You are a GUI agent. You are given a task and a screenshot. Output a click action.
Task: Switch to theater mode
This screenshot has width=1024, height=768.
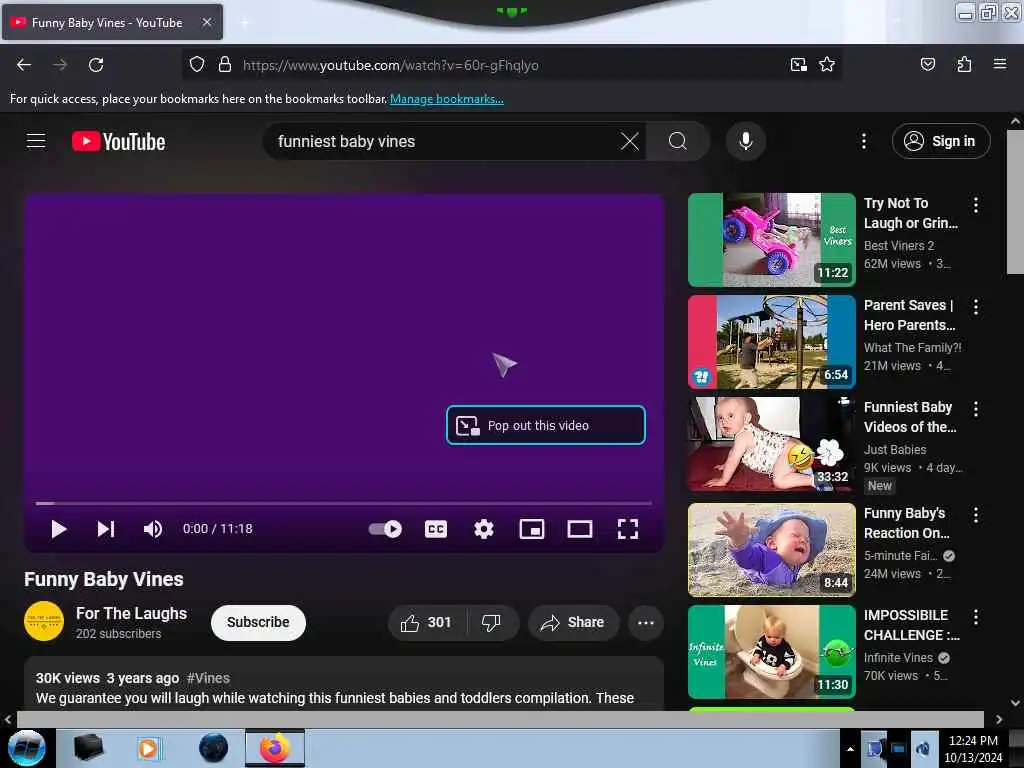tap(580, 529)
